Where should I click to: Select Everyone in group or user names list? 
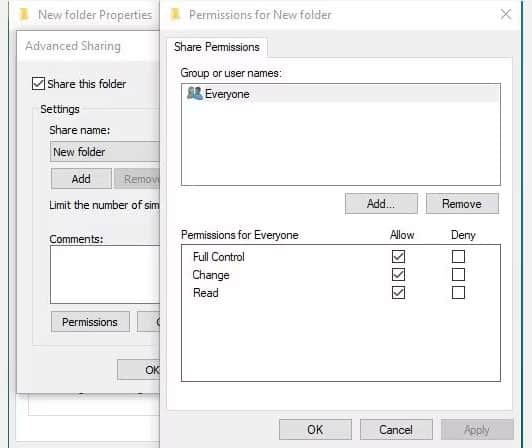[x=341, y=94]
